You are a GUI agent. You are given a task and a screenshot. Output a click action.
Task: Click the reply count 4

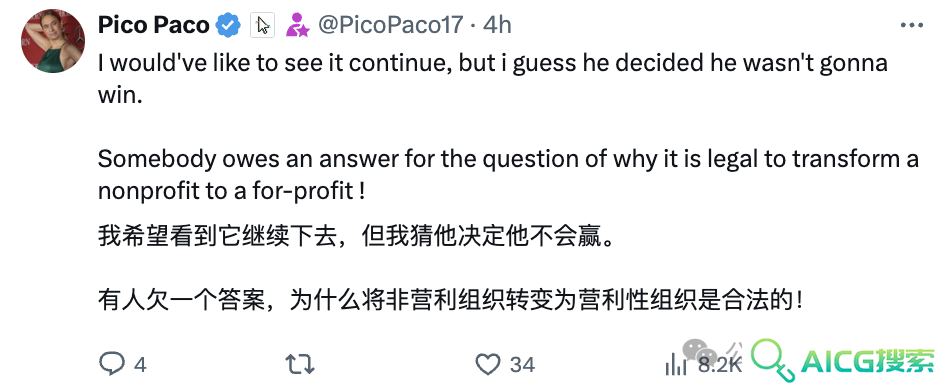click(140, 364)
